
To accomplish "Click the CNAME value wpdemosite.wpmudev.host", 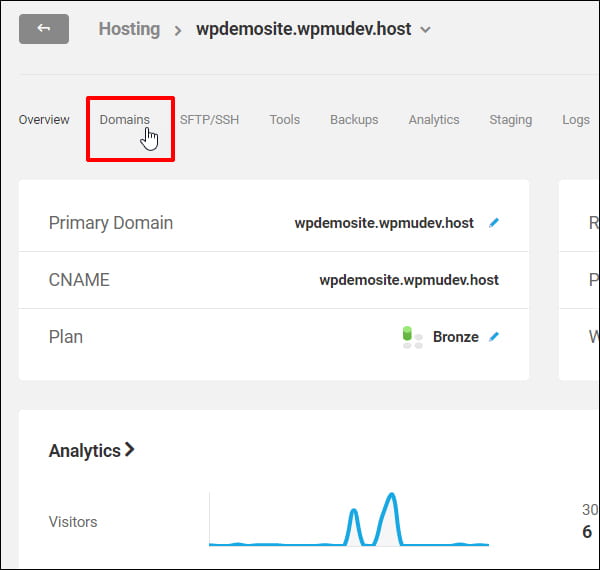I will pyautogui.click(x=409, y=280).
